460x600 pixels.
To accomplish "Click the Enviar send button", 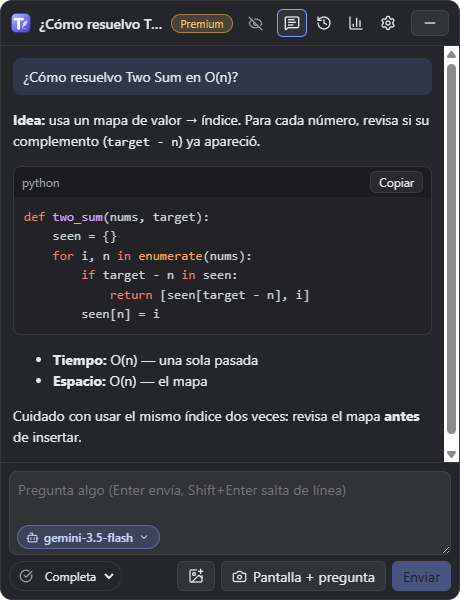I will point(421,576).
